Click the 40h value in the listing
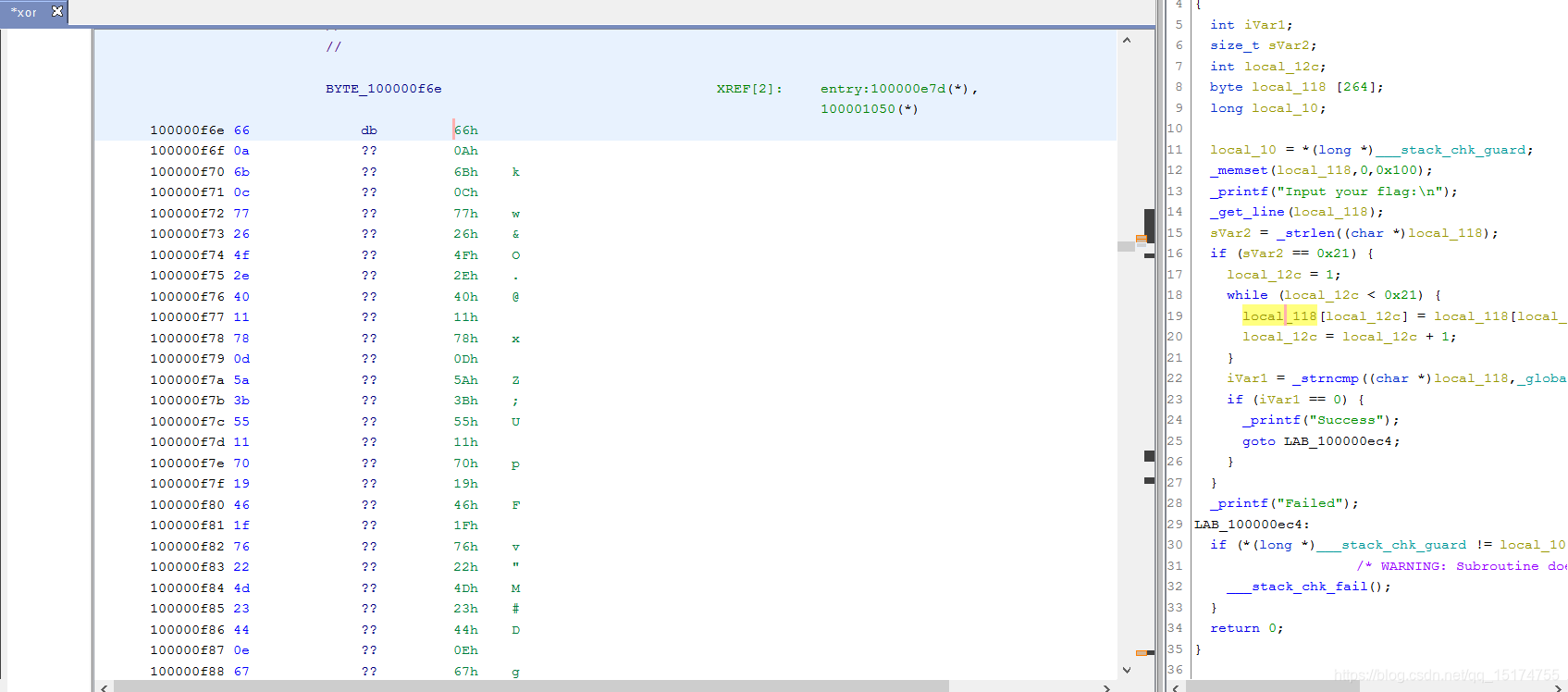Viewport: 1568px width, 692px height. pyautogui.click(x=465, y=297)
